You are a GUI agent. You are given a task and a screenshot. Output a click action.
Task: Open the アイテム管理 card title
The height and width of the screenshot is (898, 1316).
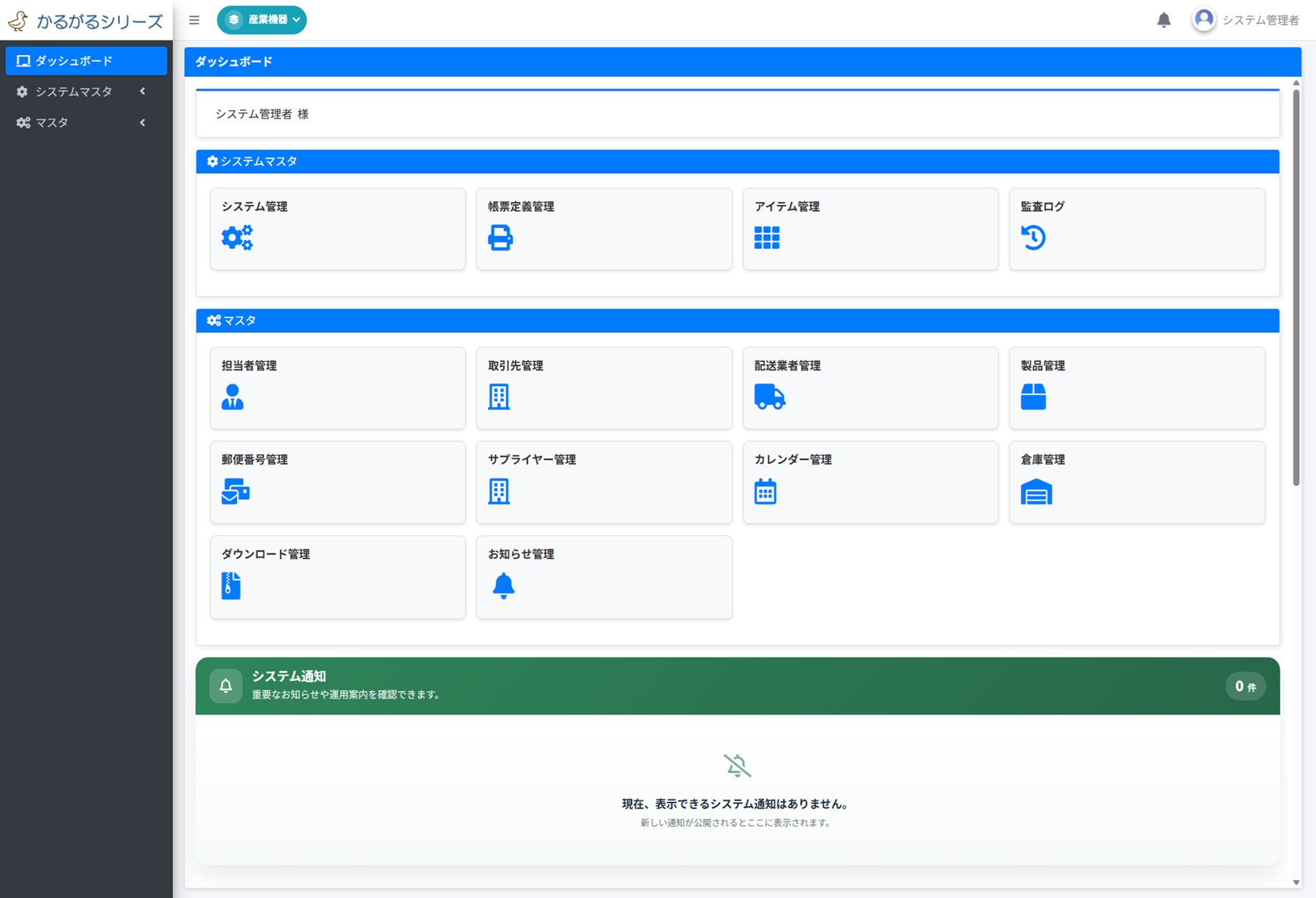click(787, 206)
